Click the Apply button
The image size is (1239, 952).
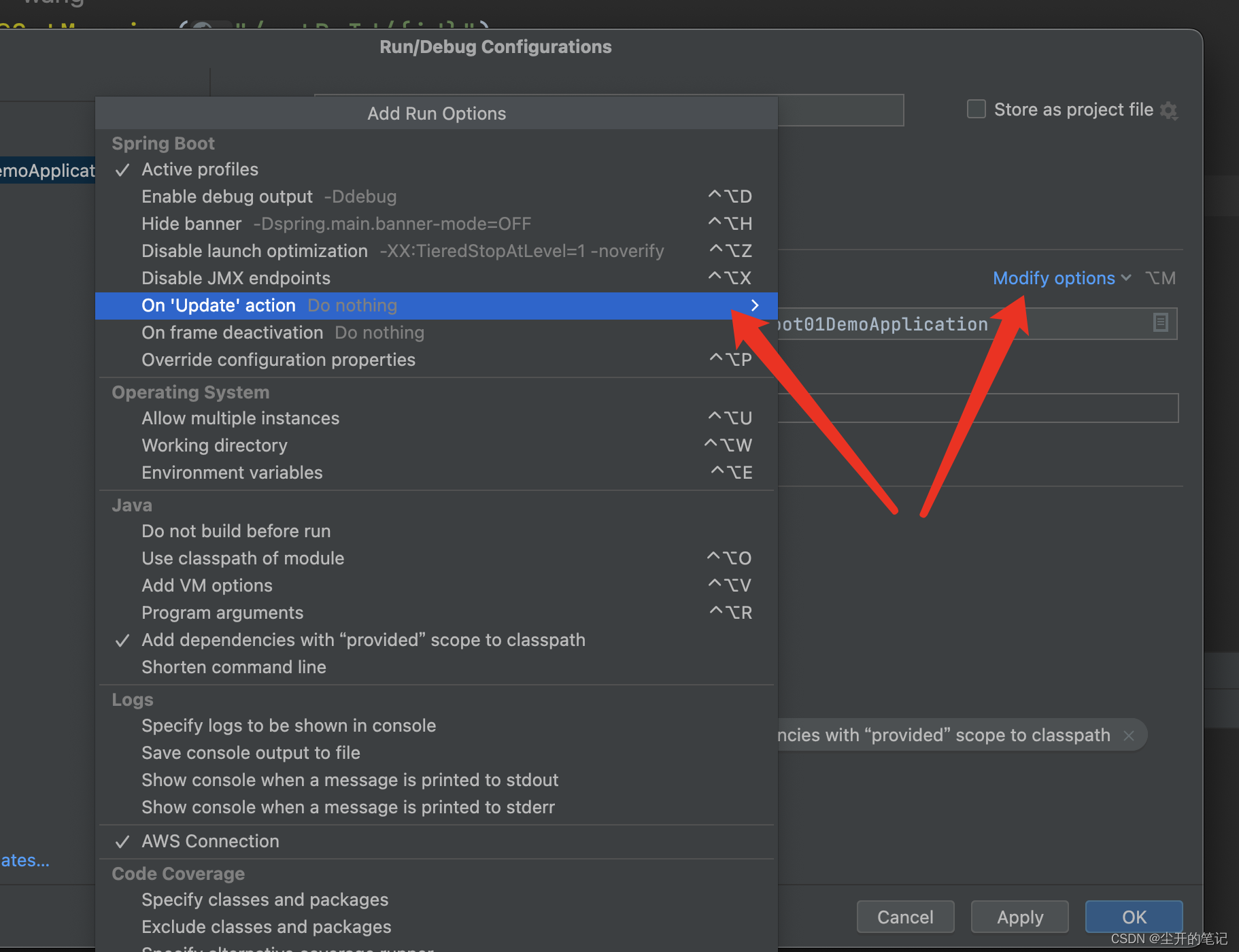click(x=1019, y=917)
